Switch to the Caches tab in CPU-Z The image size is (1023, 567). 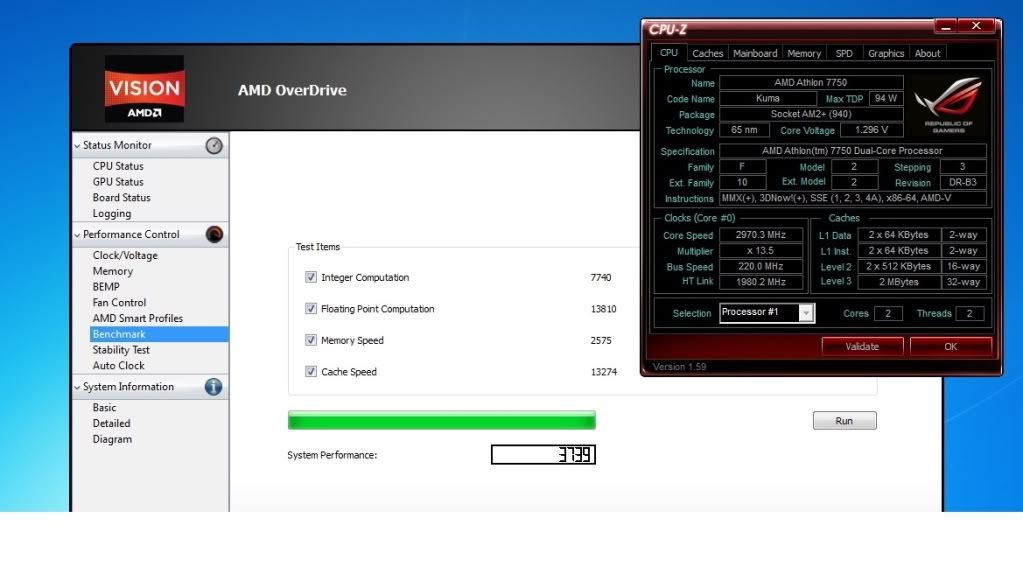point(707,54)
